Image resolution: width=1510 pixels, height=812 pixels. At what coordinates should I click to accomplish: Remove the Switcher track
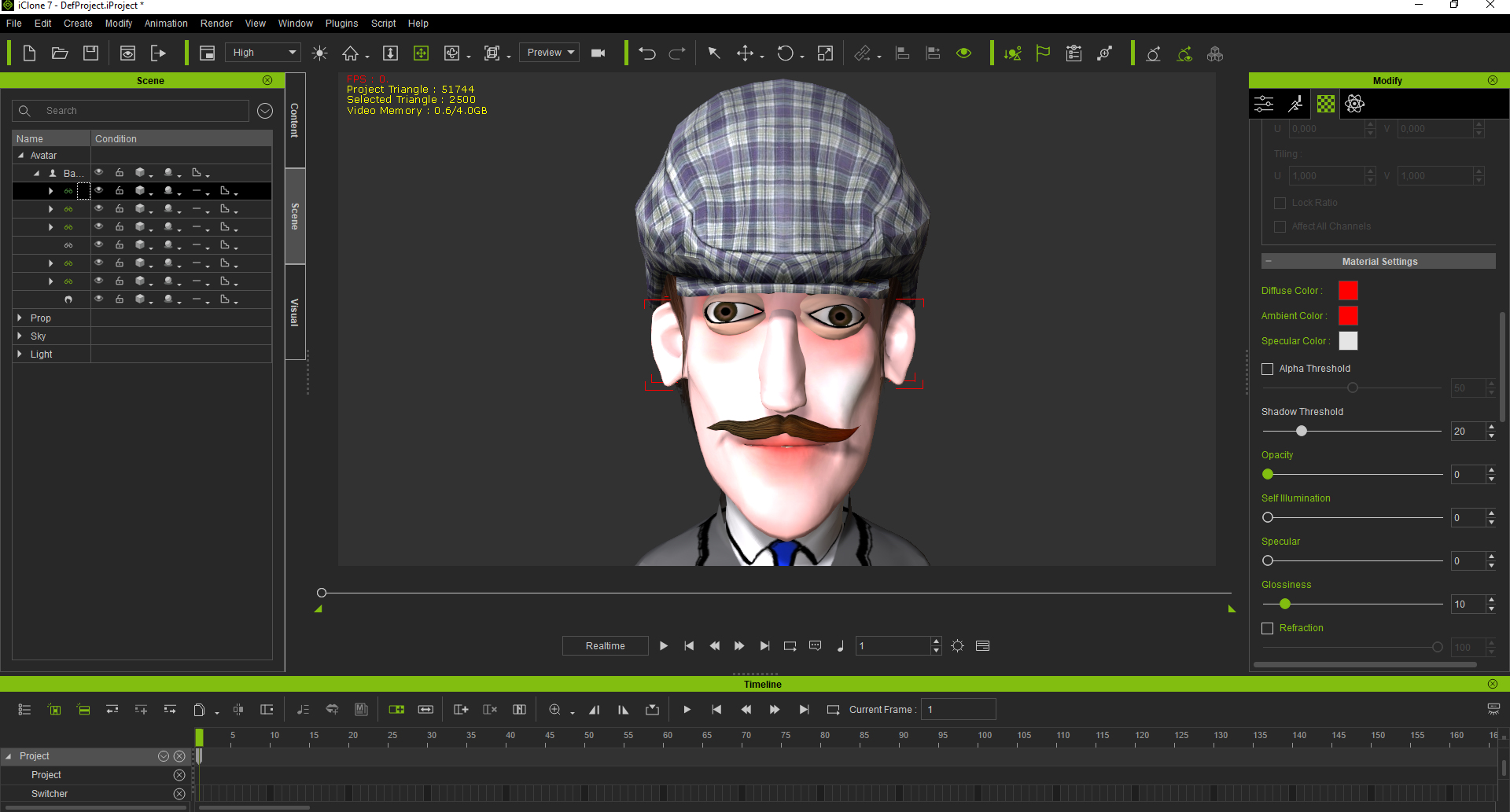click(x=179, y=794)
